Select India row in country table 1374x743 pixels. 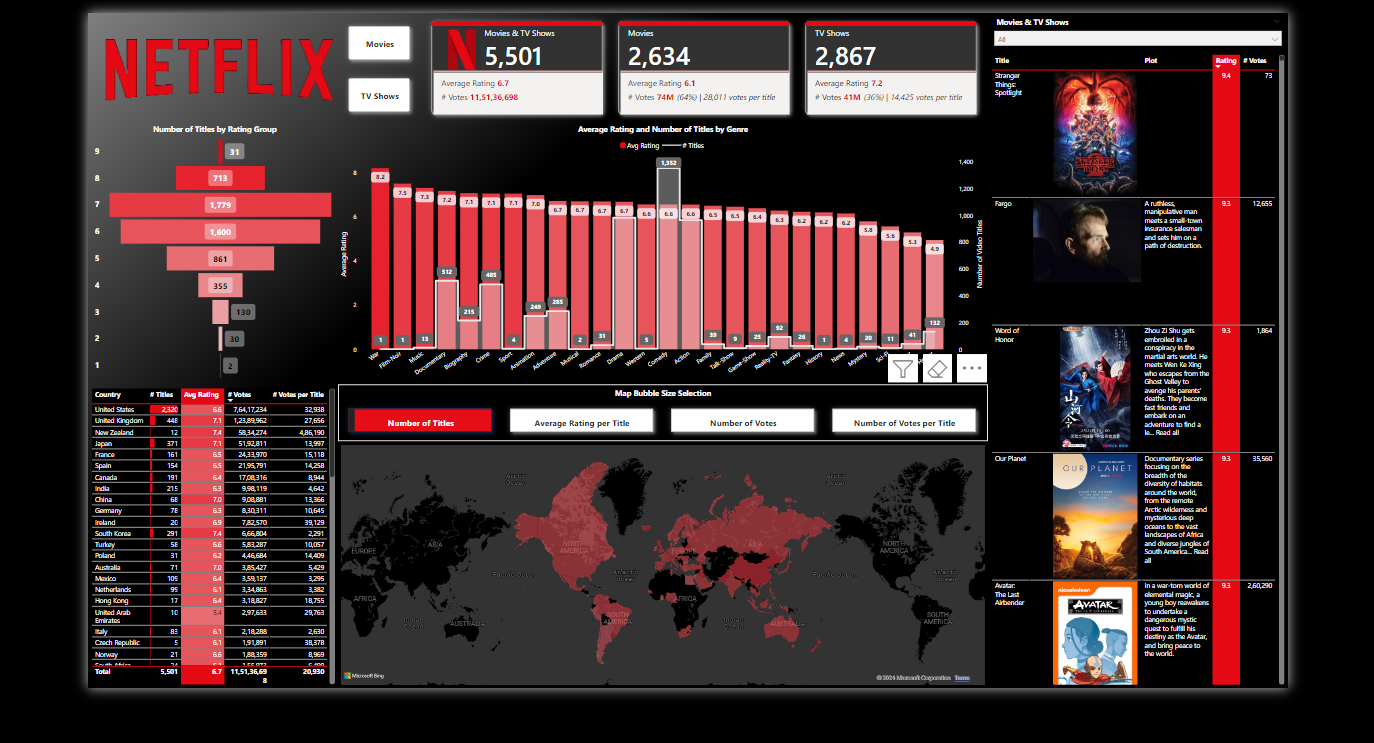click(210, 489)
